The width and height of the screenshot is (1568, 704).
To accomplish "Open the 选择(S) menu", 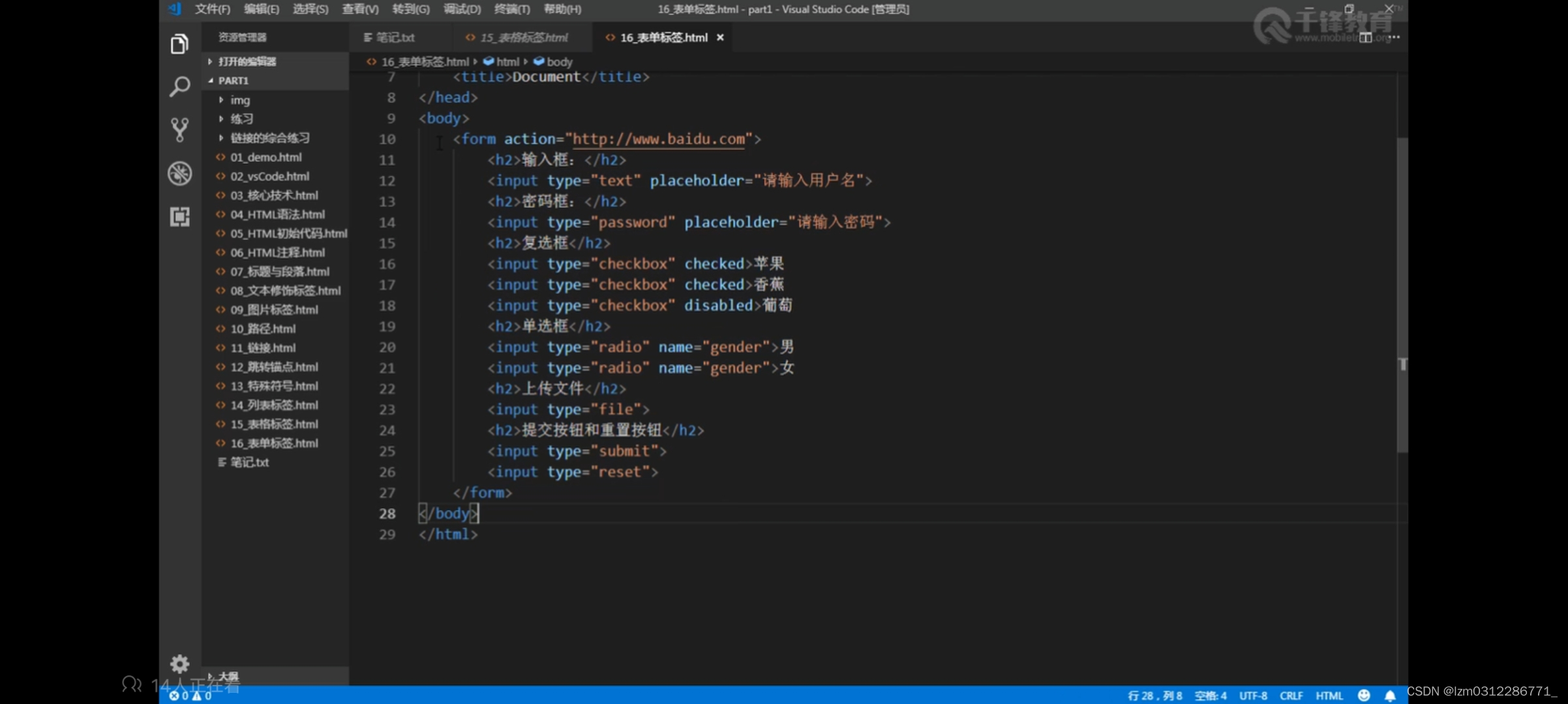I will point(310,9).
